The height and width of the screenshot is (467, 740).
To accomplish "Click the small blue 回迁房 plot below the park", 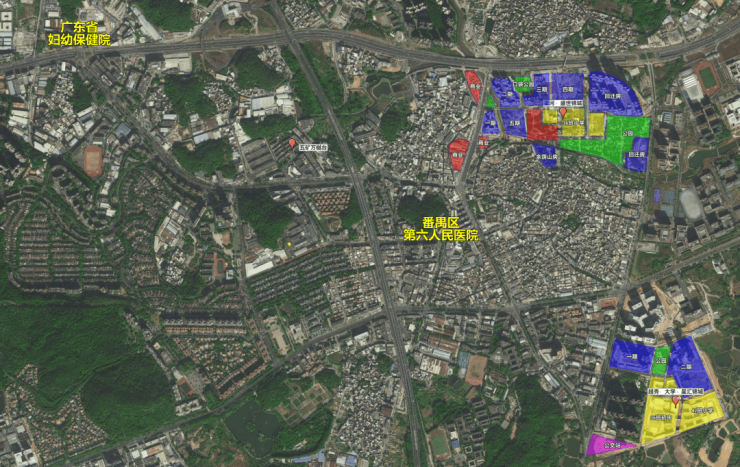I will click(x=637, y=155).
